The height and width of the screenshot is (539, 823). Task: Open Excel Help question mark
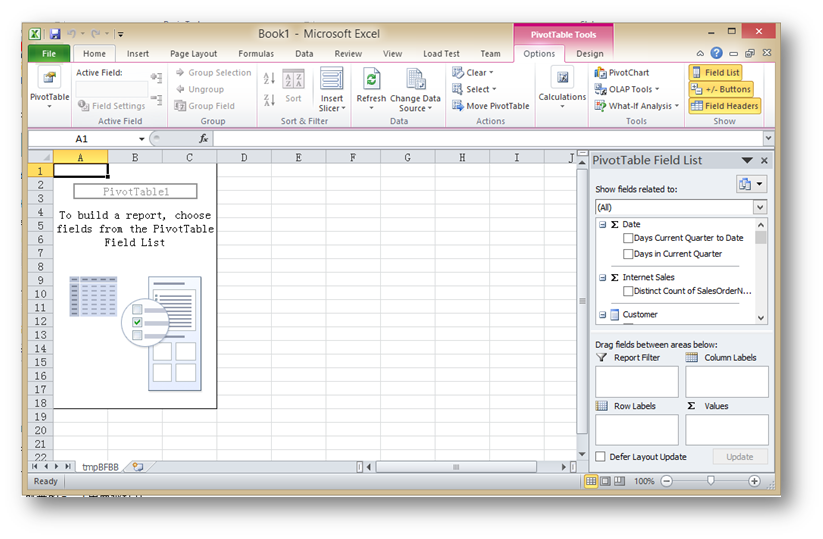pyautogui.click(x=716, y=53)
